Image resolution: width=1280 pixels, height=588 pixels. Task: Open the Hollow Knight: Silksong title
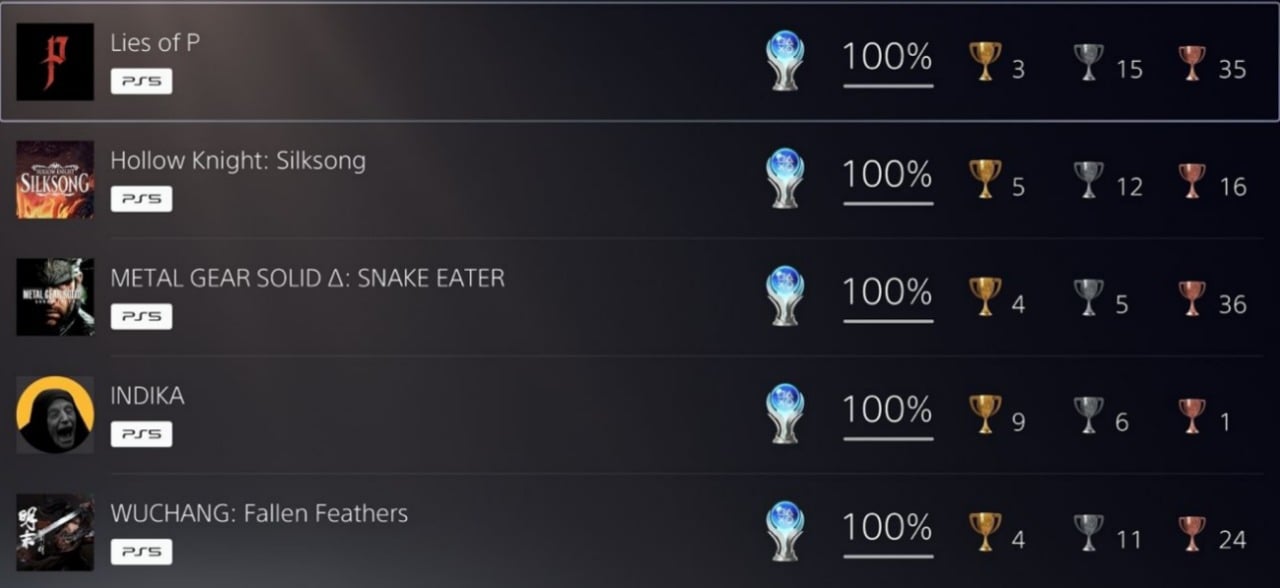238,160
